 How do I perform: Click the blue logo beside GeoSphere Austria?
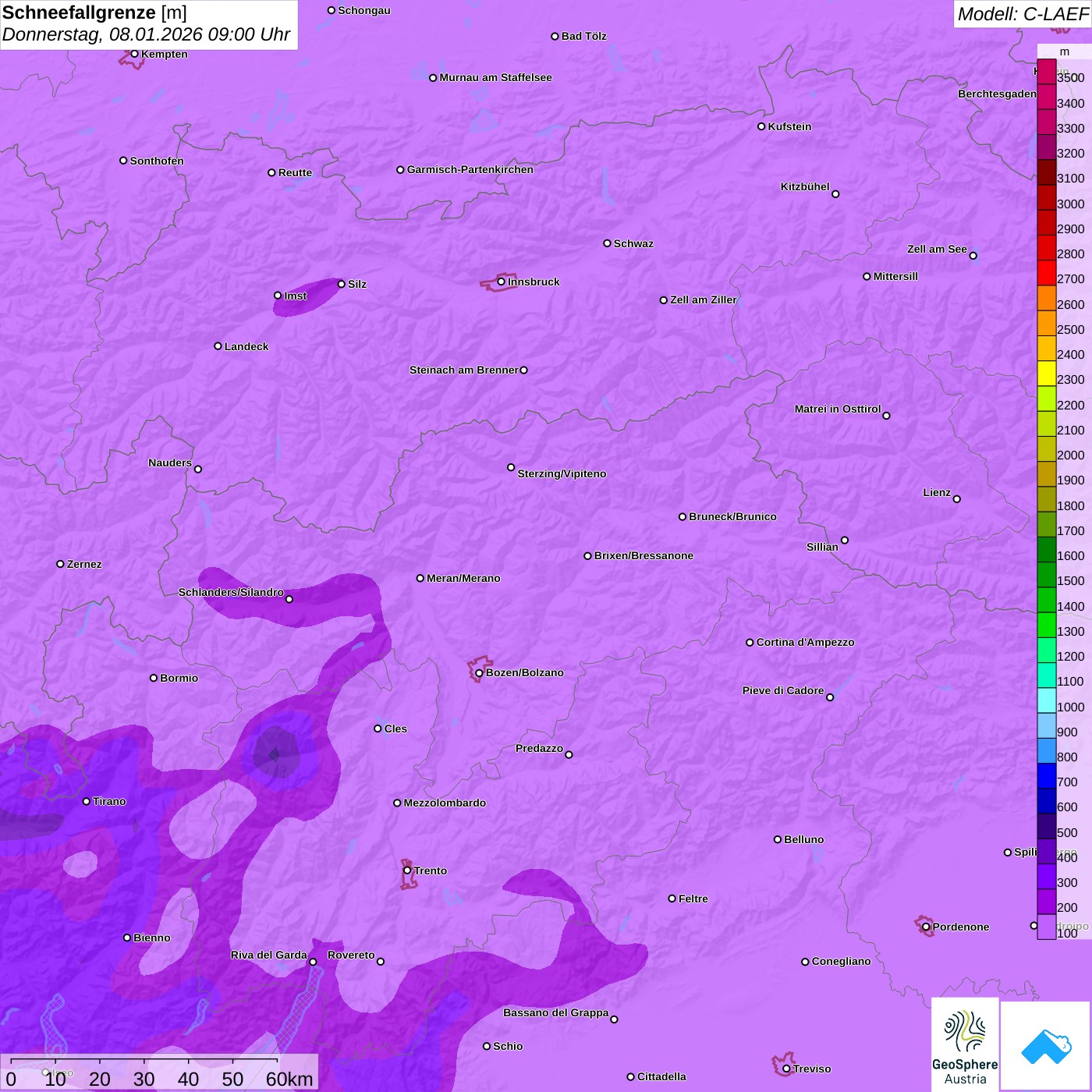1045,1046
